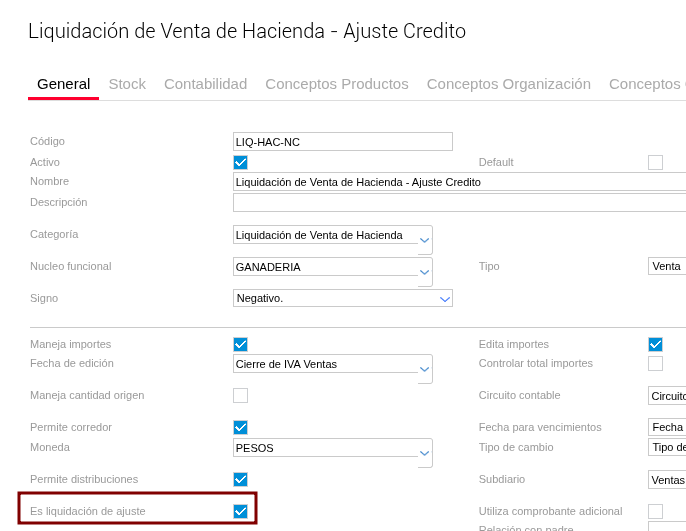Click the Código input field
Screen dimensions: 686x531
(342, 142)
